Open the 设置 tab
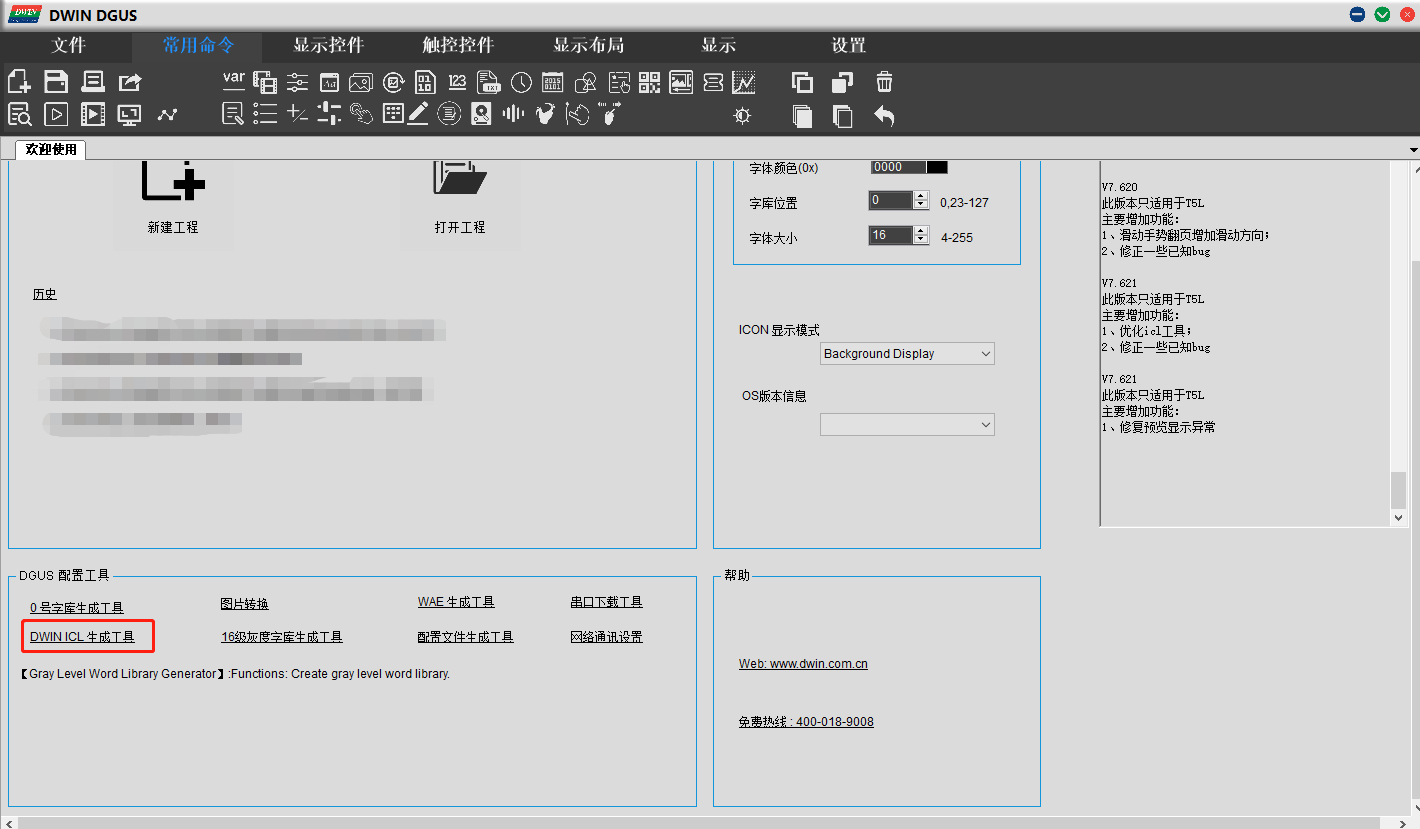 click(849, 45)
